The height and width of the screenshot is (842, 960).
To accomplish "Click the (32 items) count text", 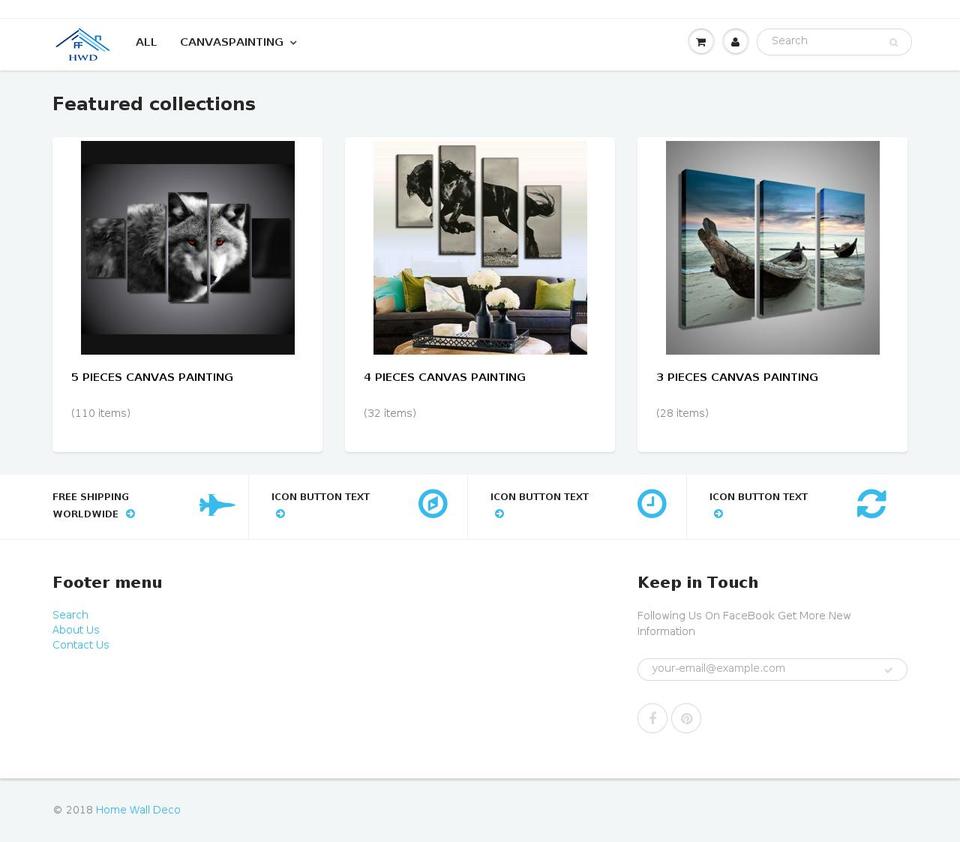I will pyautogui.click(x=390, y=413).
